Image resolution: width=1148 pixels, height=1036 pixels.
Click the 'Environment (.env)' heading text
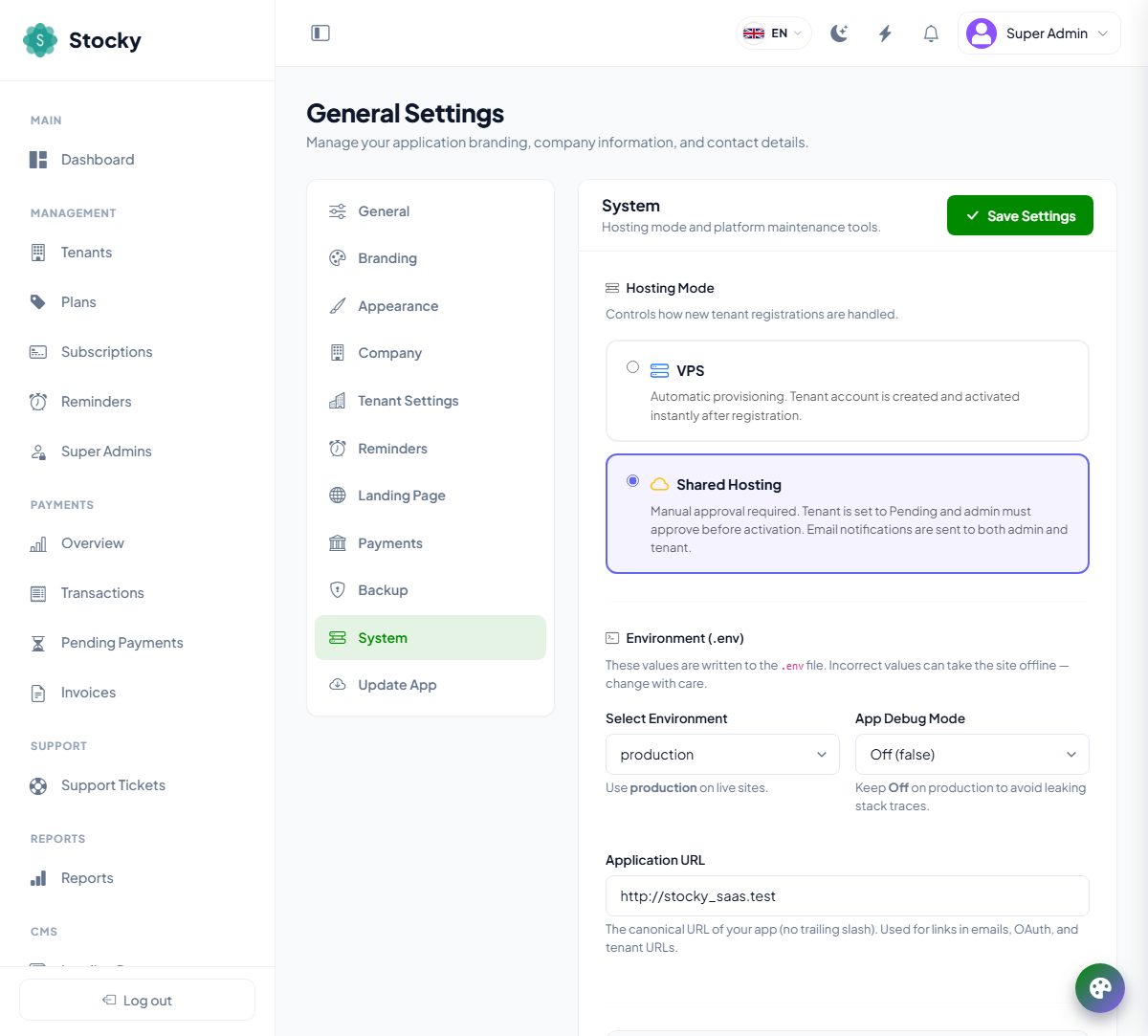685,638
